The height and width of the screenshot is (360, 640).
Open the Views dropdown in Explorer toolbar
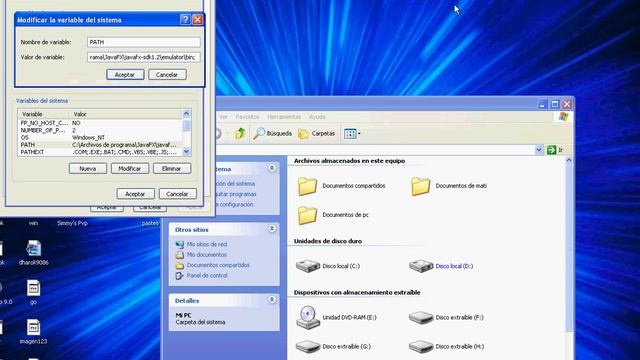(352, 133)
